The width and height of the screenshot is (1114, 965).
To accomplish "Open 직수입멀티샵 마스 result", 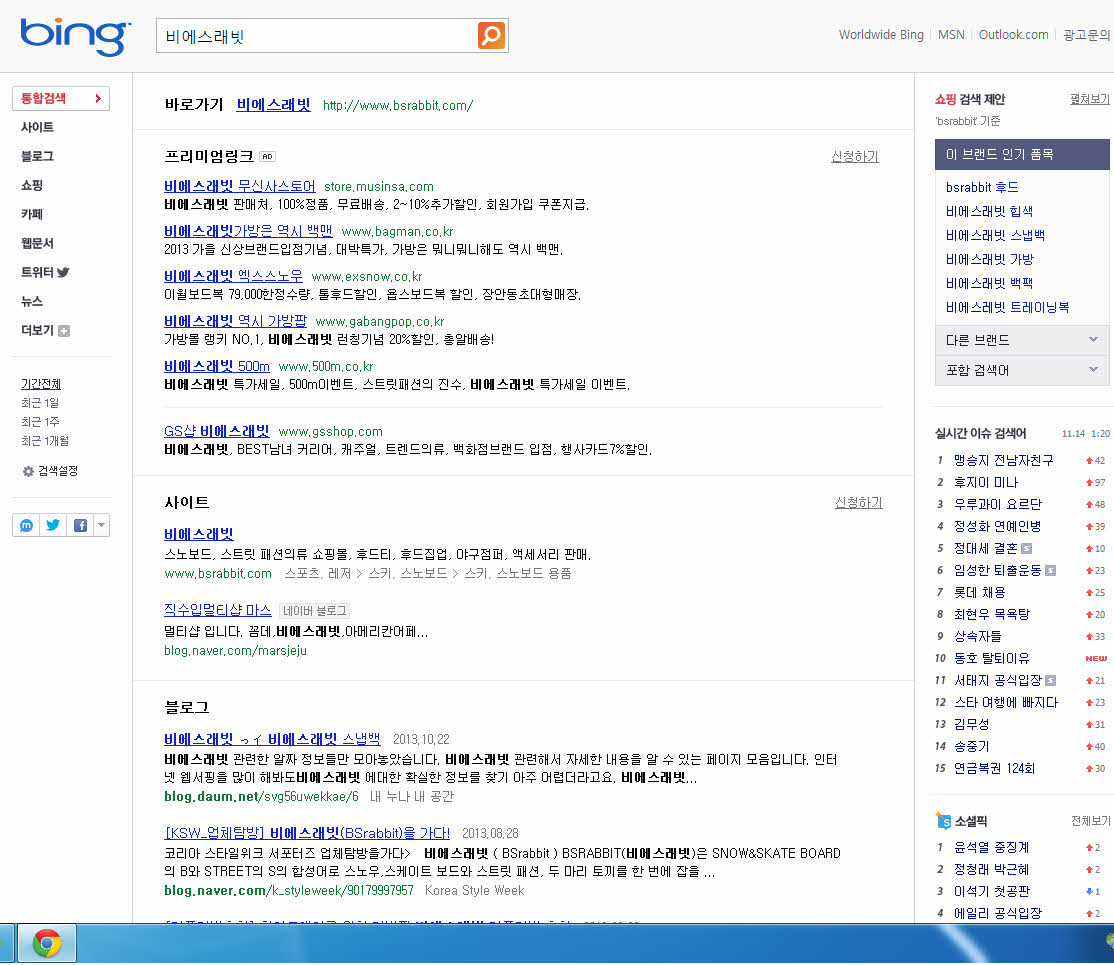I will coord(217,610).
